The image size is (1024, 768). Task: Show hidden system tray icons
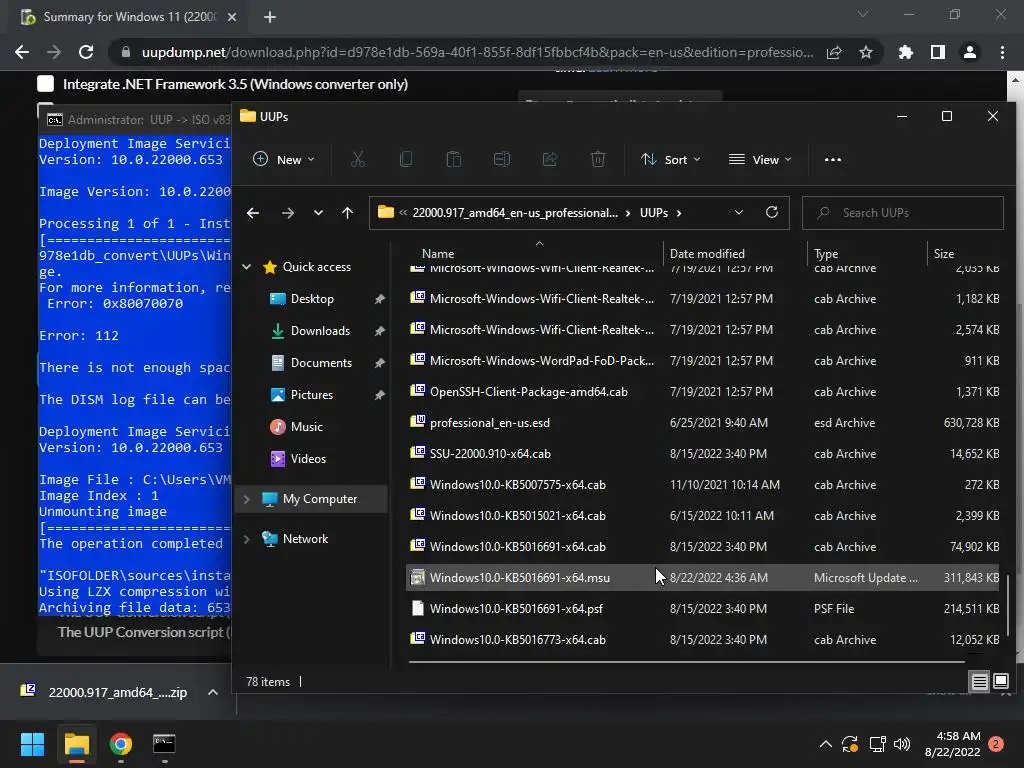pyautogui.click(x=825, y=744)
